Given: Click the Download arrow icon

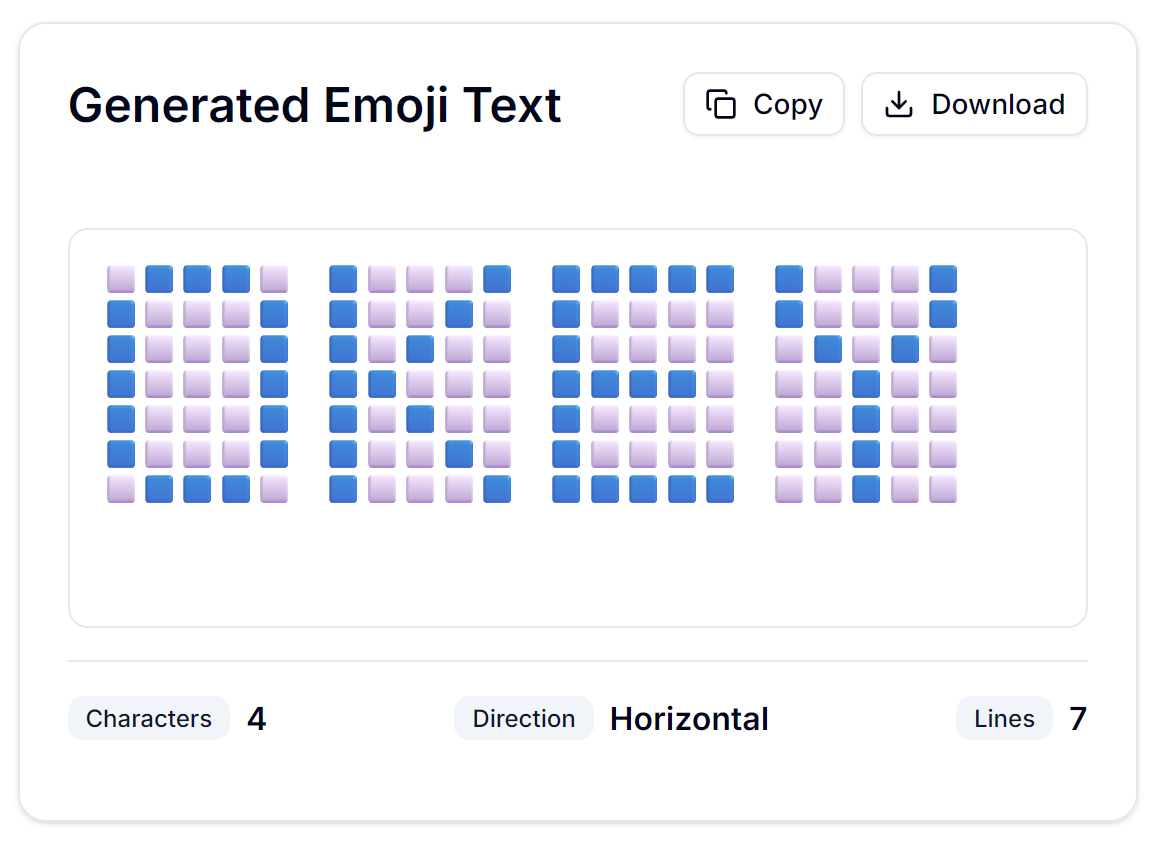Looking at the screenshot, I should [x=898, y=103].
